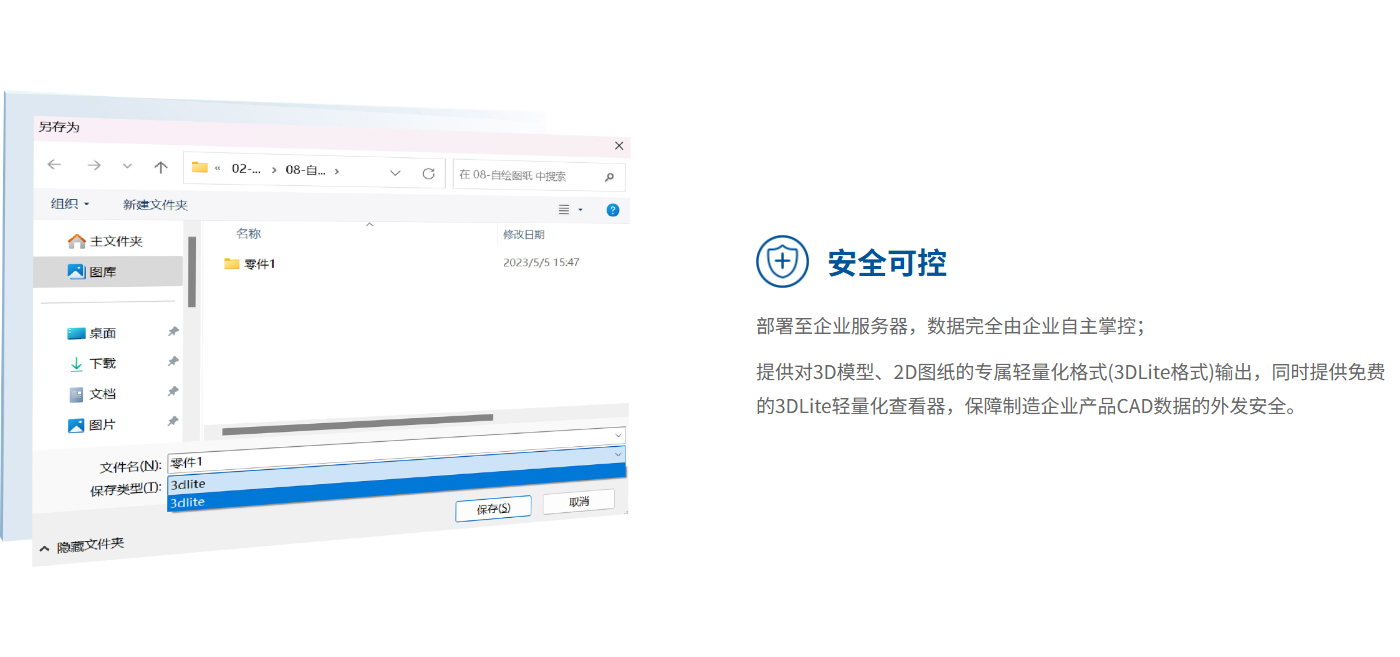Expand the address bar history dropdown

tap(395, 173)
